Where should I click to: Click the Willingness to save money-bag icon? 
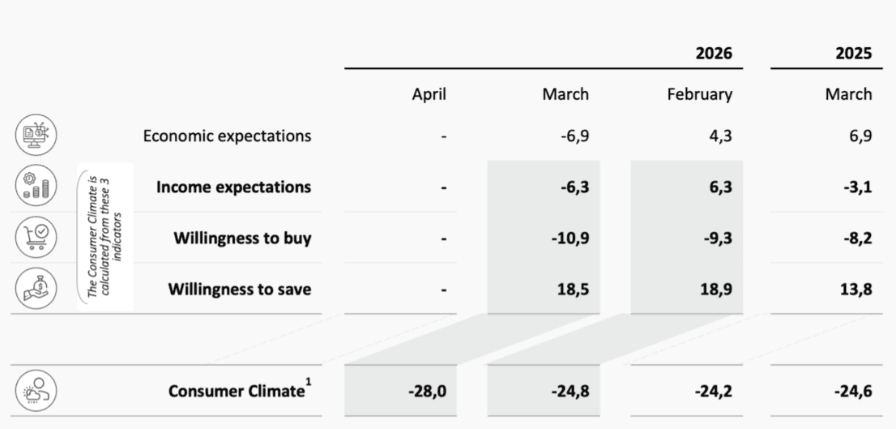pos(37,289)
